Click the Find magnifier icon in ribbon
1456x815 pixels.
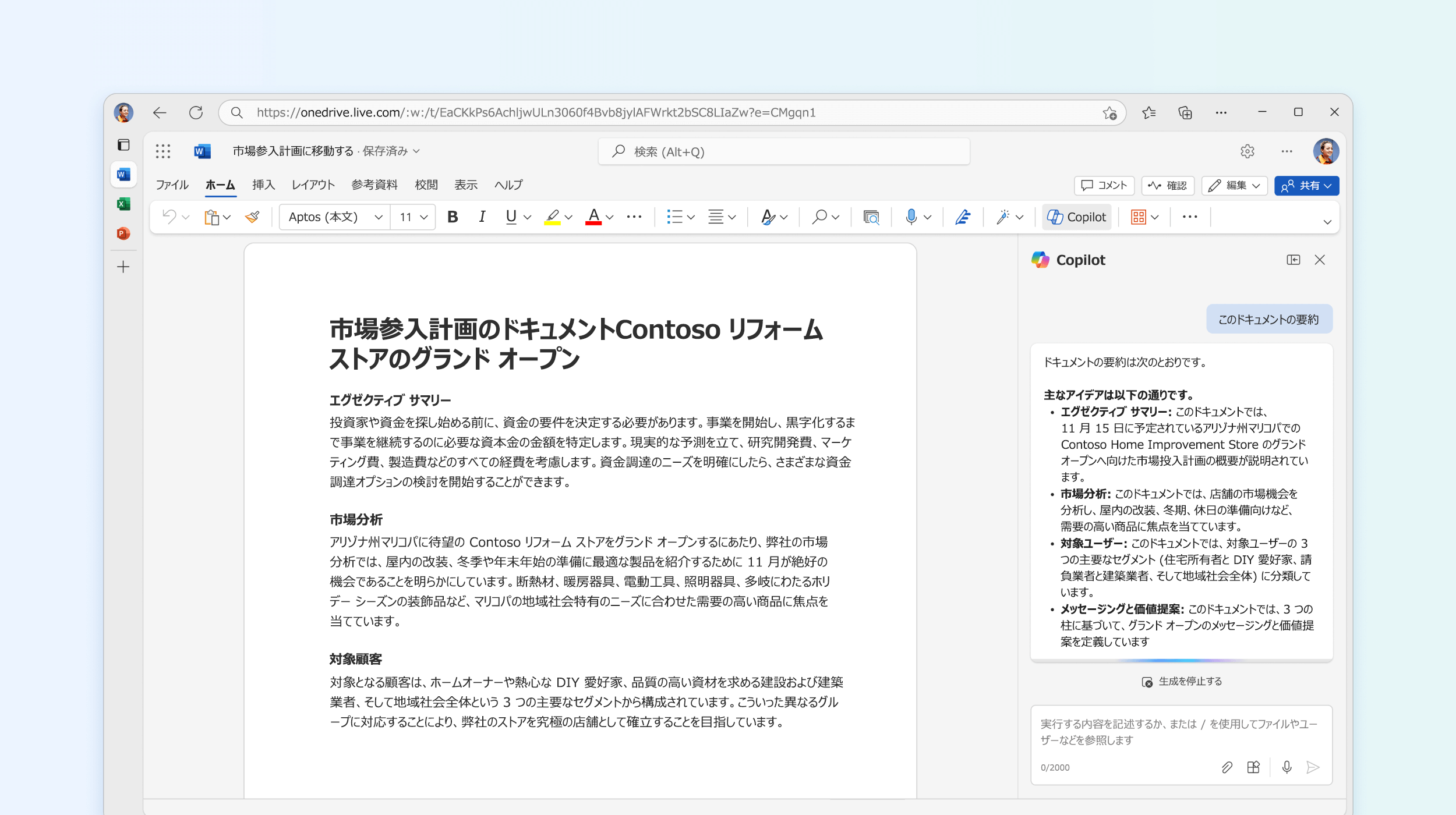point(819,217)
